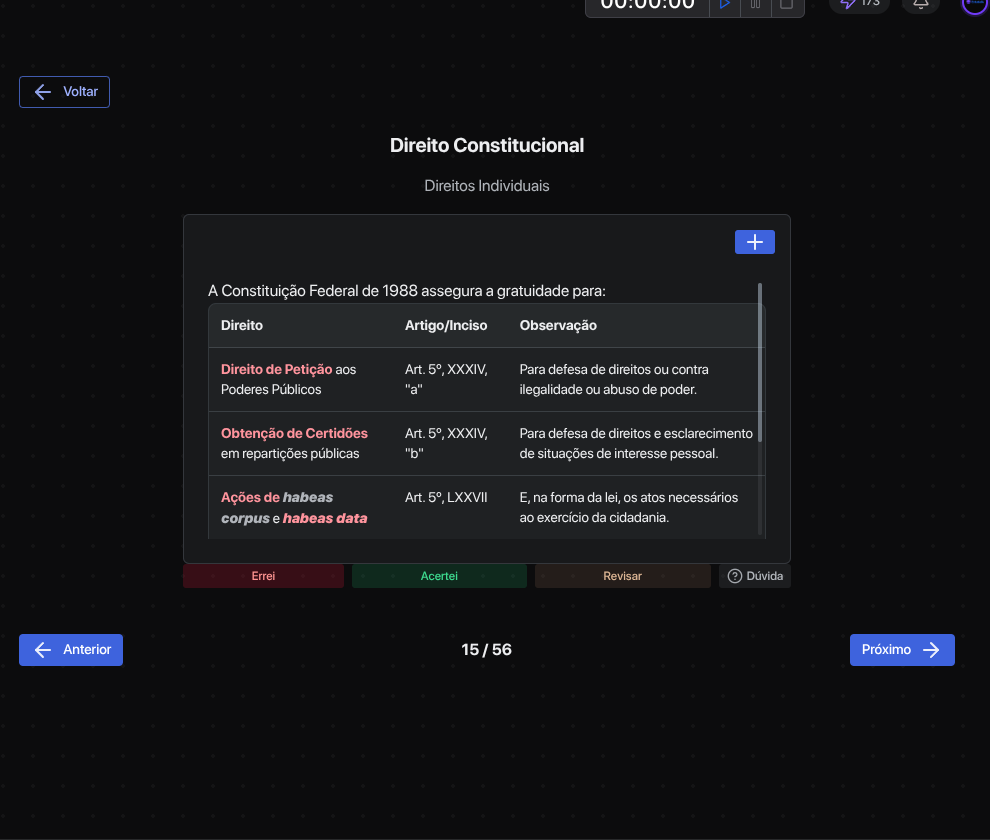Click the timer display 00:00:00
Viewport: 990px width, 840px height.
coord(648,4)
